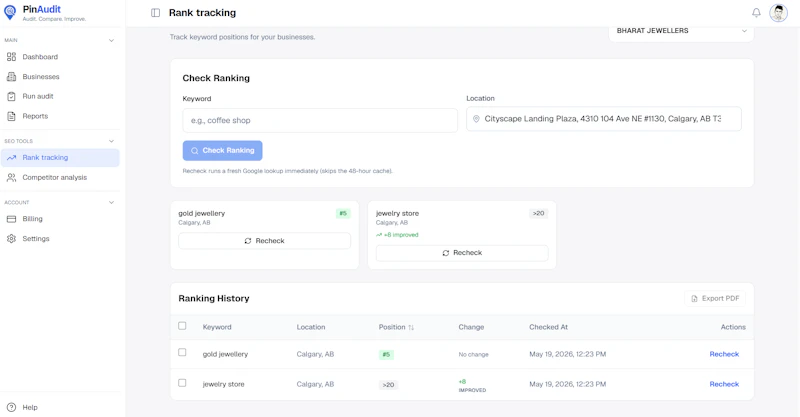Image resolution: width=800 pixels, height=417 pixels.
Task: Click "No change" in gold jewellery row
Action: tap(473, 354)
